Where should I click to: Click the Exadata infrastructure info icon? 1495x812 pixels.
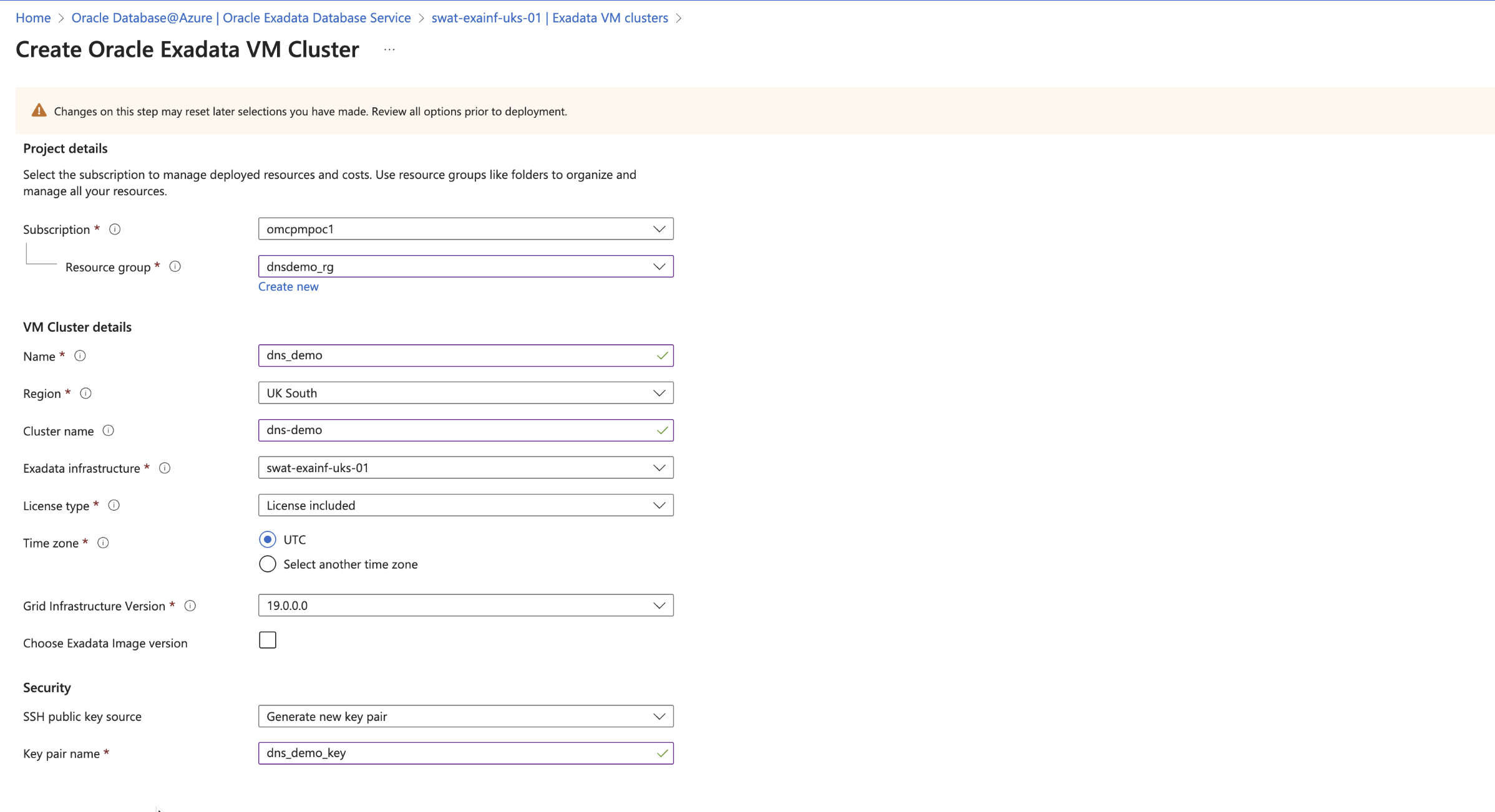pos(165,468)
